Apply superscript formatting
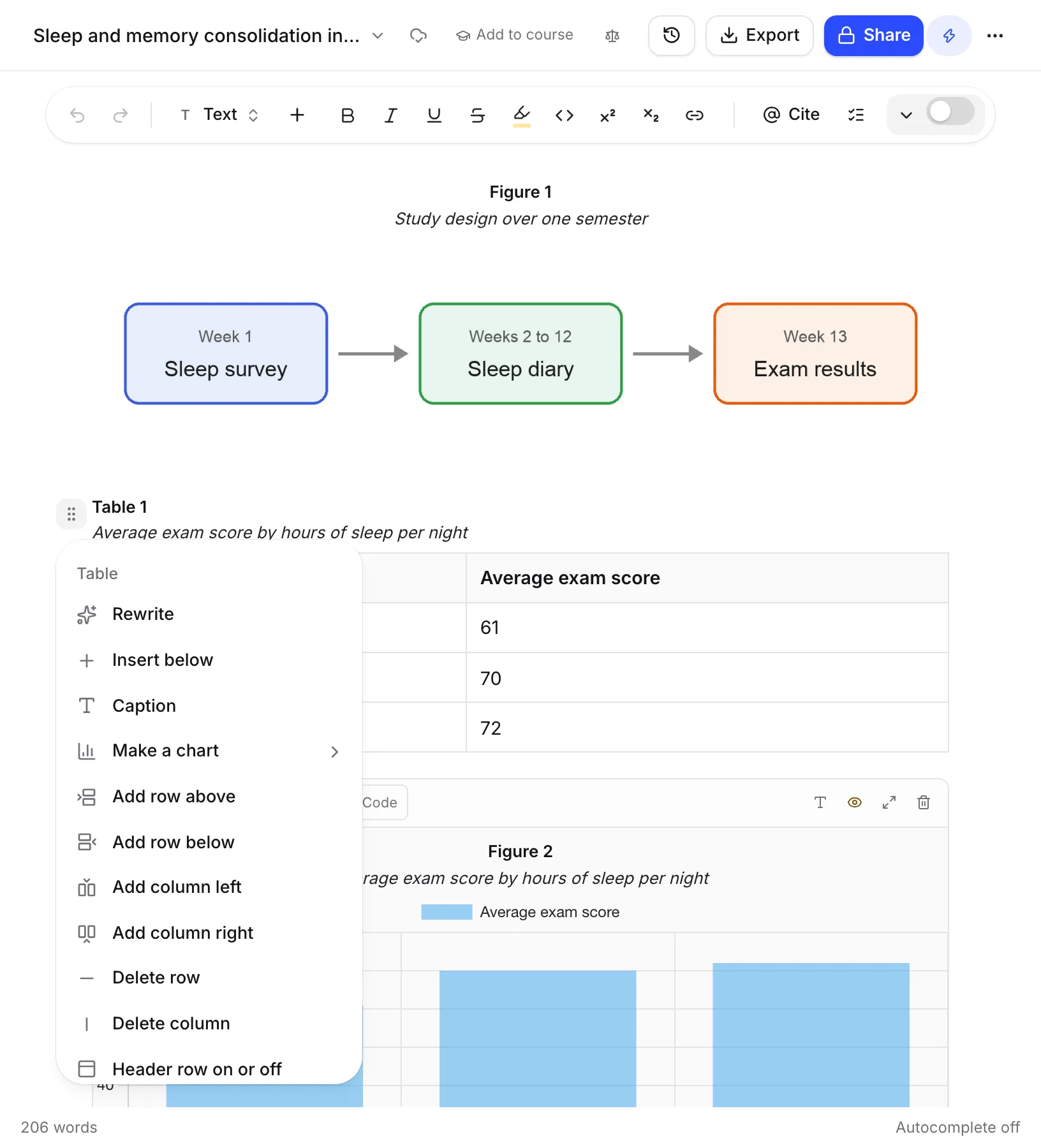1041x1148 pixels. (608, 115)
